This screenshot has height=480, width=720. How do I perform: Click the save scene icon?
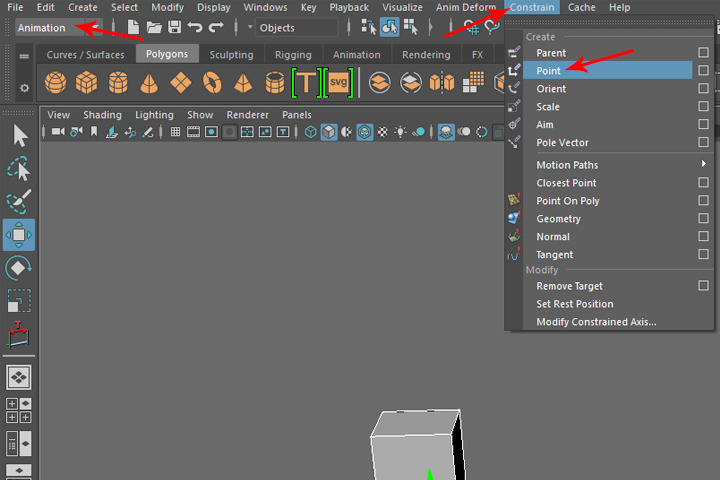point(175,28)
